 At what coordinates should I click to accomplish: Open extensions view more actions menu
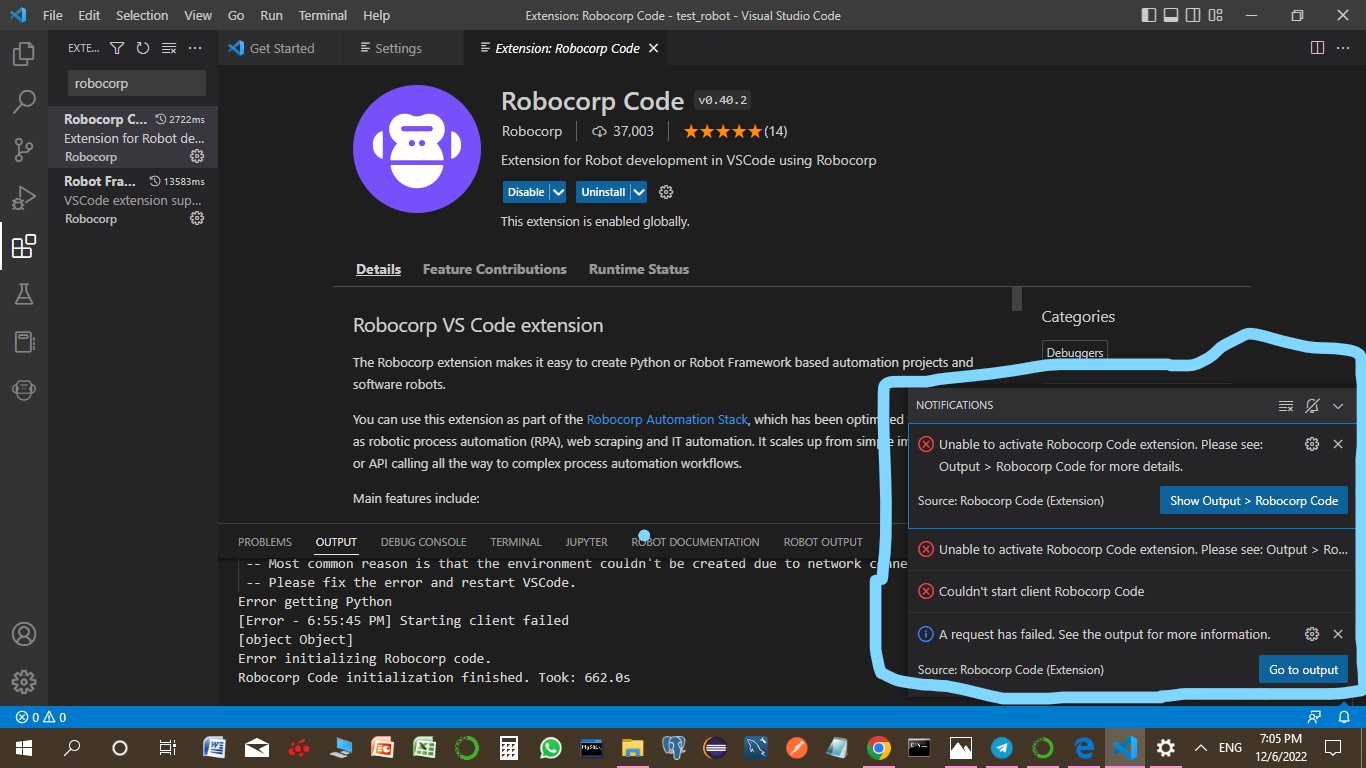point(195,48)
